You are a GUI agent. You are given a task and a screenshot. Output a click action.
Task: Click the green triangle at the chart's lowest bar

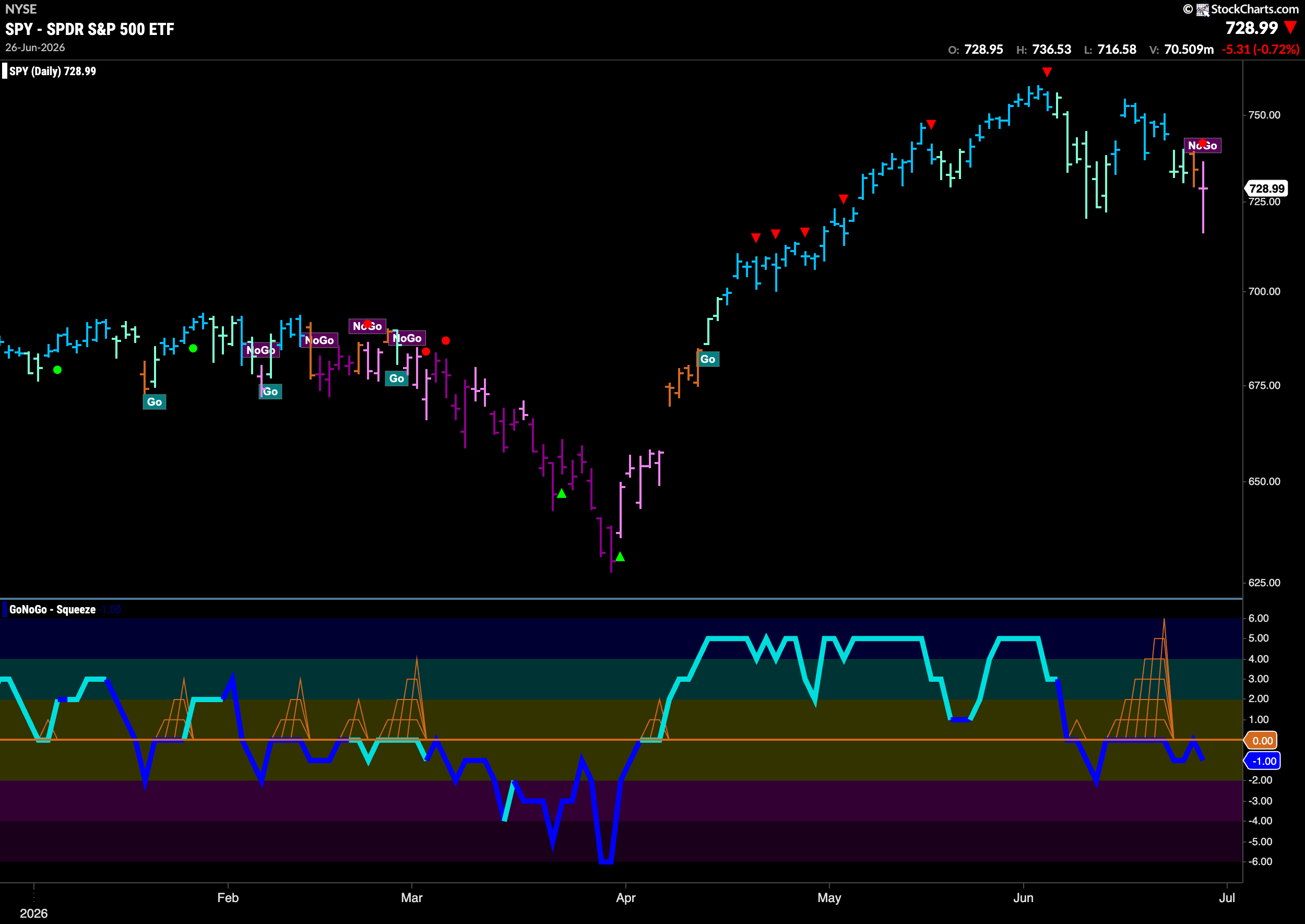pos(620,556)
